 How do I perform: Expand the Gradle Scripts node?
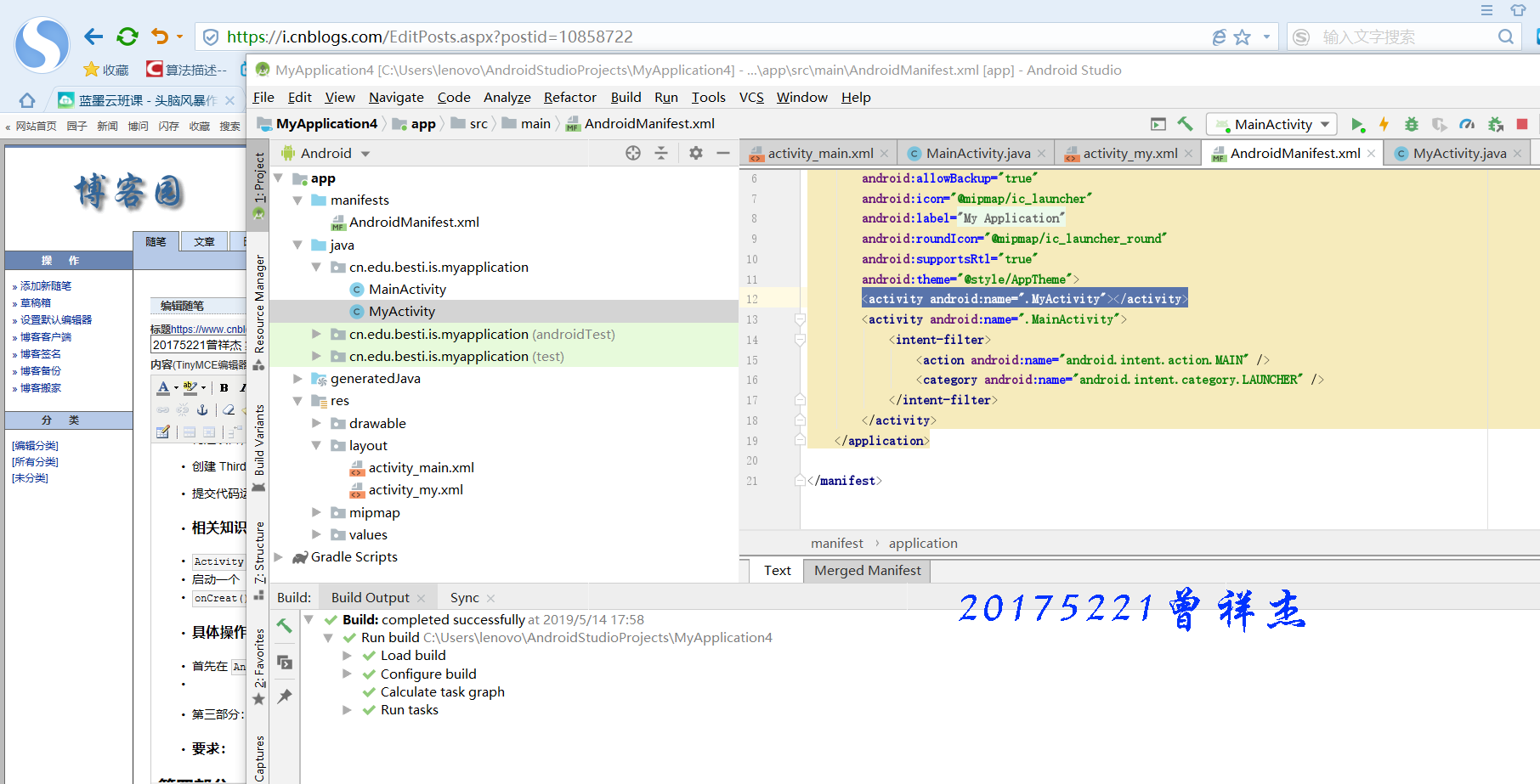point(278,557)
